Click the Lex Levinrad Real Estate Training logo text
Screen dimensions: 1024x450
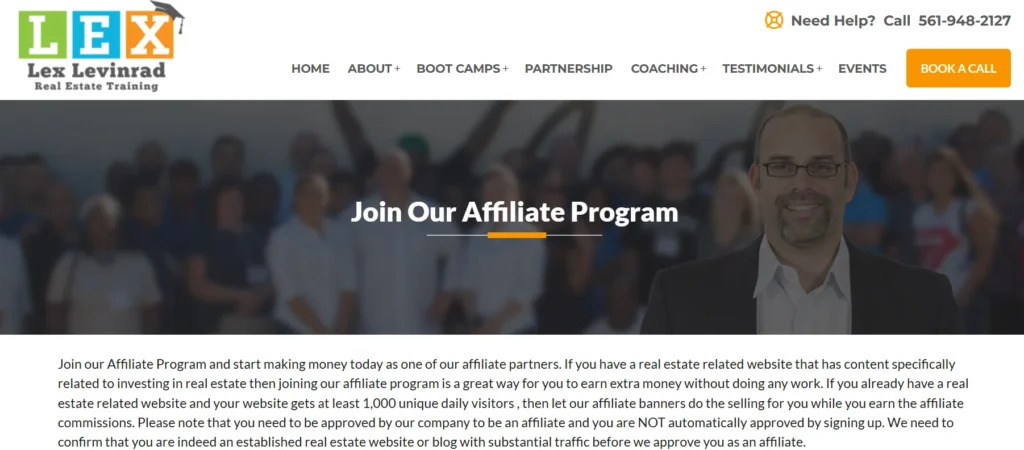tap(96, 76)
